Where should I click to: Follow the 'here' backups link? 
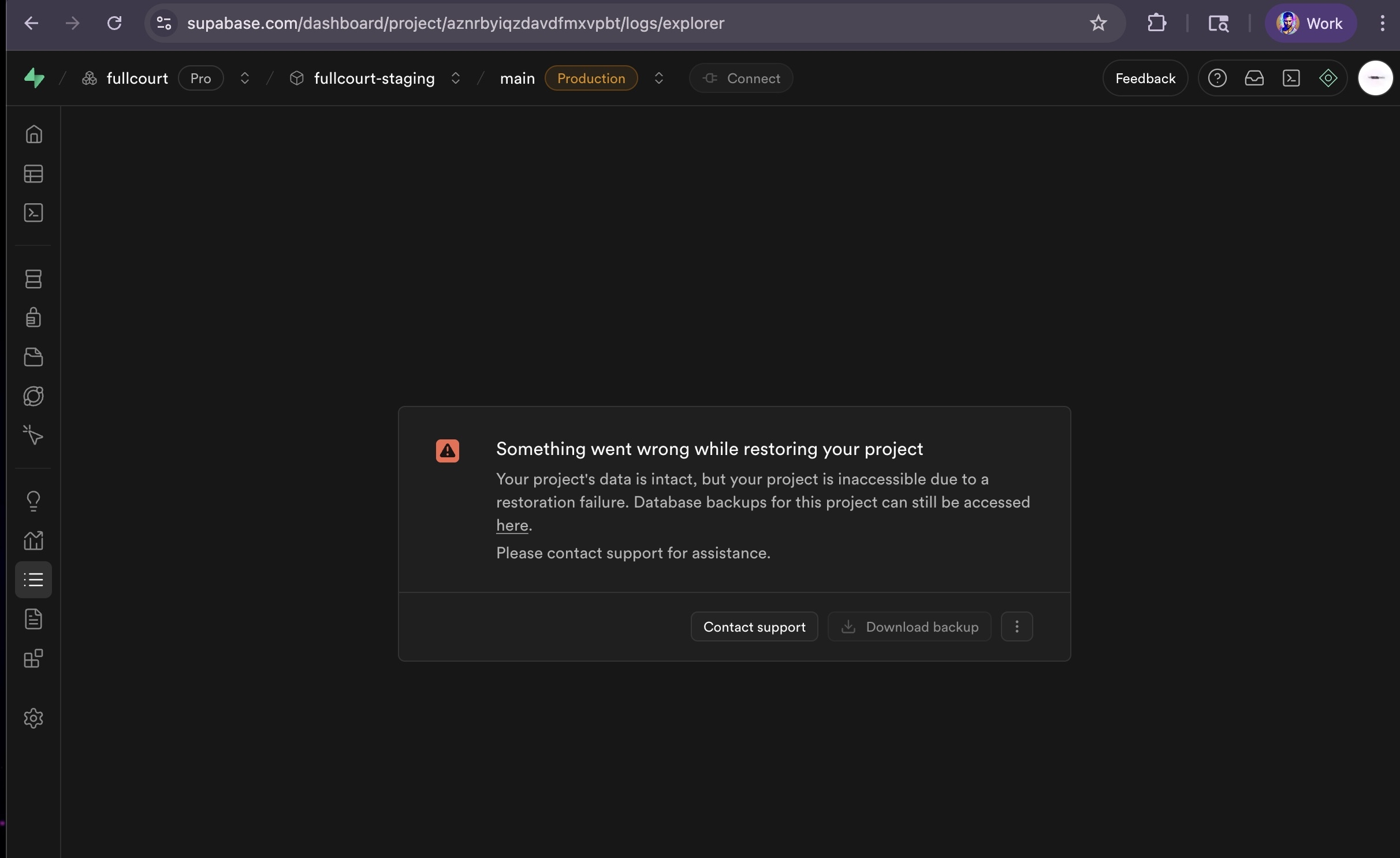tap(512, 525)
